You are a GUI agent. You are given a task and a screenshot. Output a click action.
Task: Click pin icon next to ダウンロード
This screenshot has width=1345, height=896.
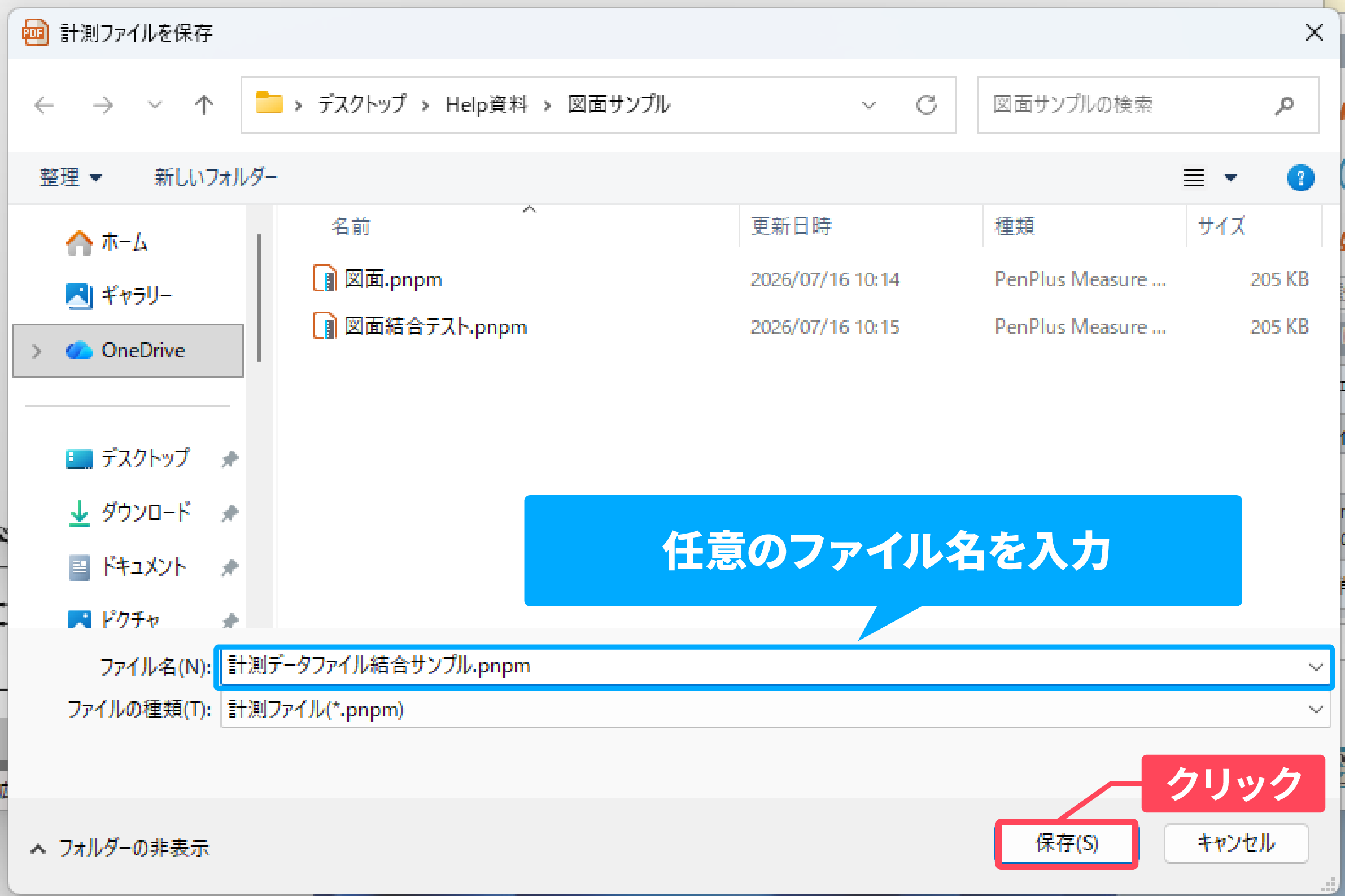[x=230, y=513]
